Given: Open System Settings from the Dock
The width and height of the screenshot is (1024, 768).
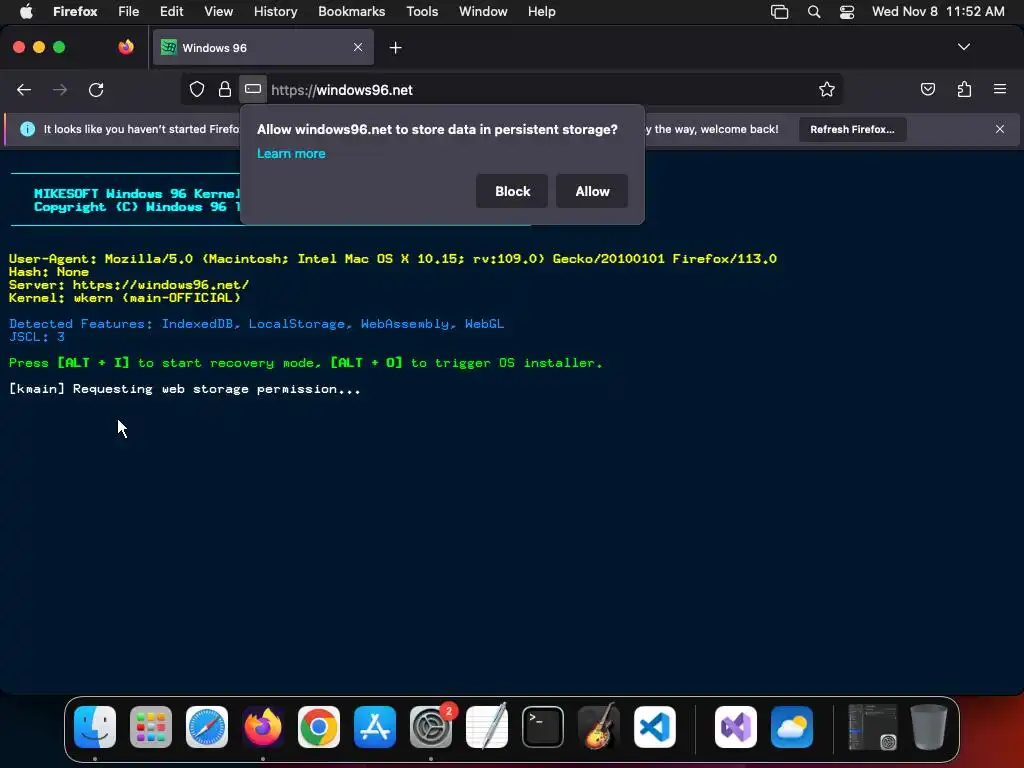Looking at the screenshot, I should pyautogui.click(x=431, y=727).
